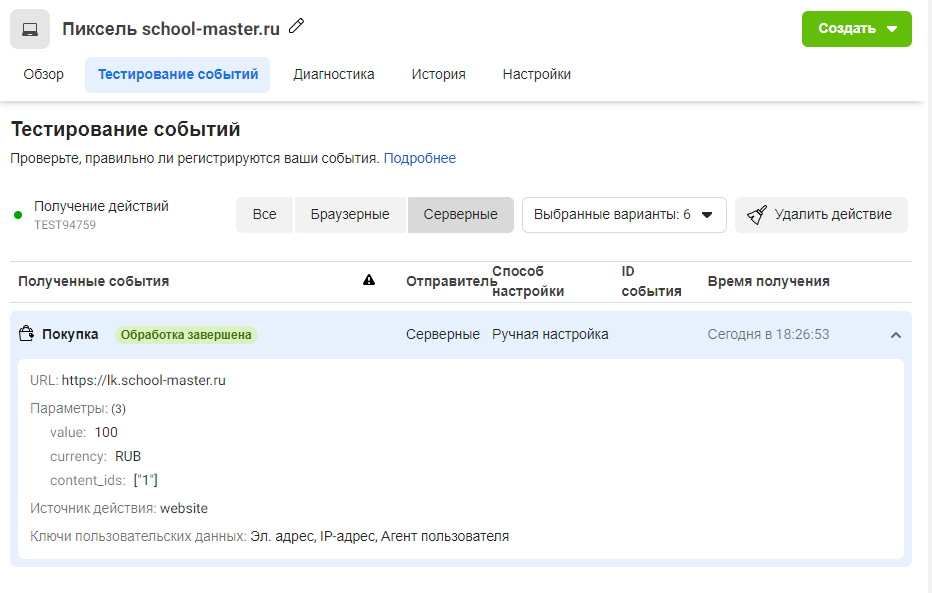This screenshot has width=932, height=593.
Task: Go to the История tab
Action: [438, 74]
